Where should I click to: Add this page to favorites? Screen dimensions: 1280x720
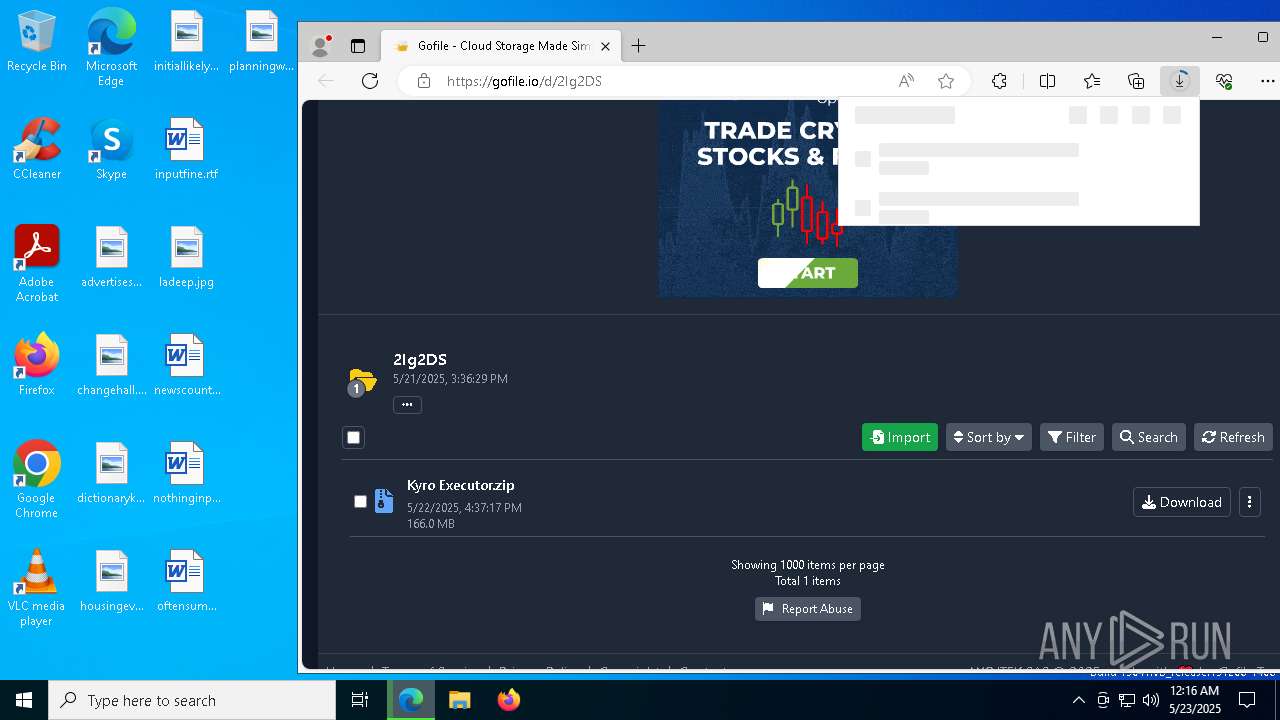point(946,81)
